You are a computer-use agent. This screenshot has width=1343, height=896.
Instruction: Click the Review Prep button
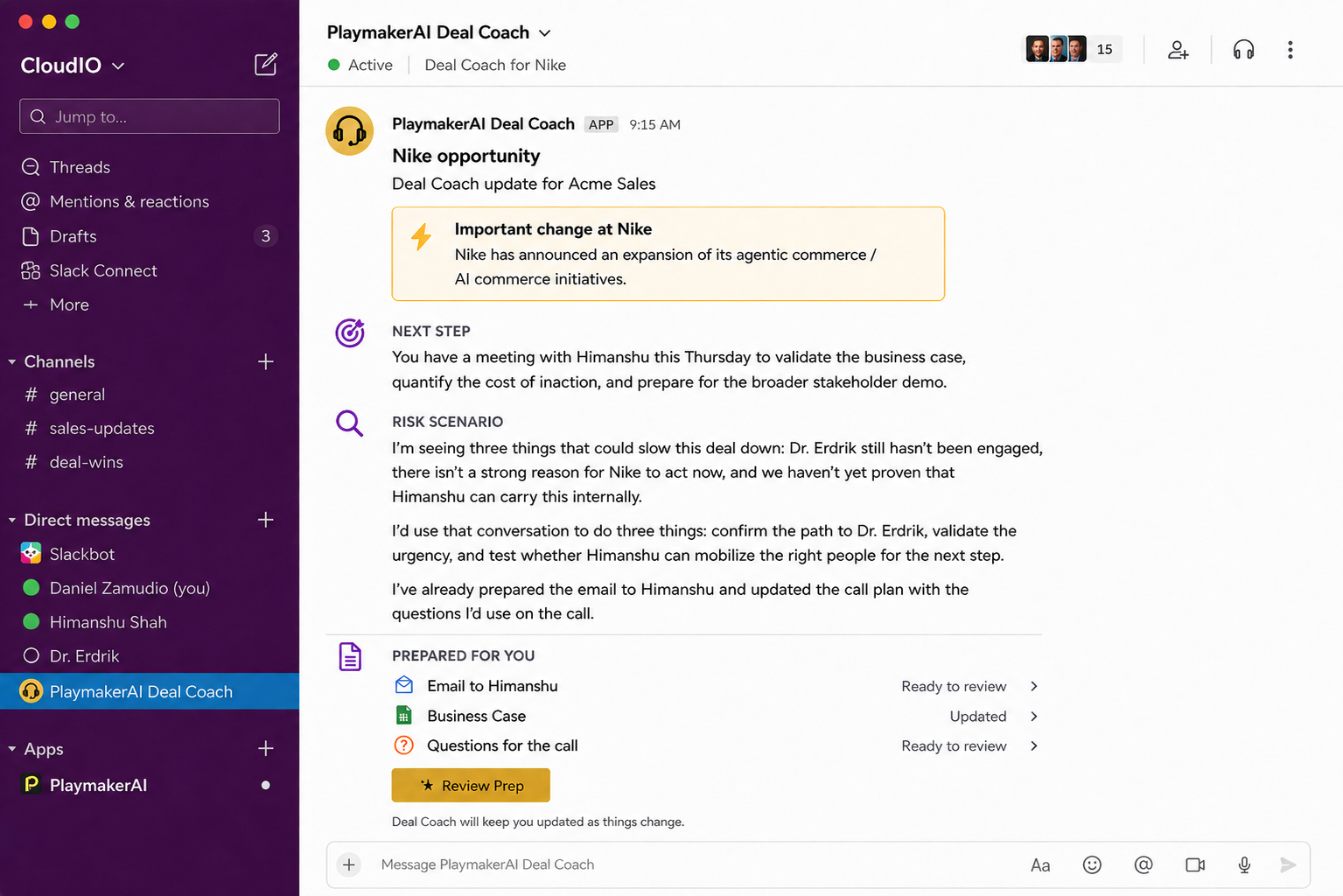coord(471,785)
